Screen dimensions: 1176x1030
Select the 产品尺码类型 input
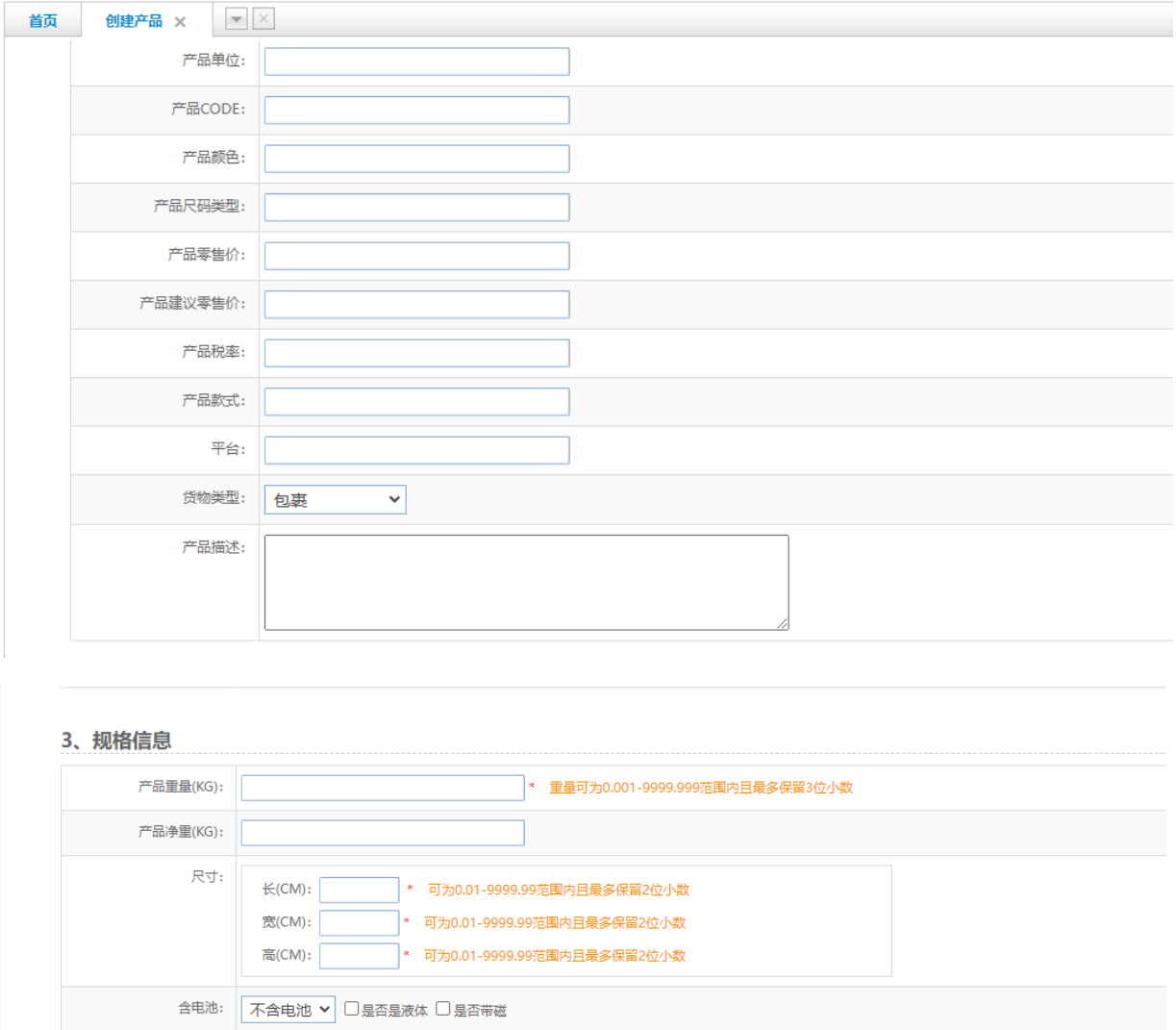click(x=416, y=208)
